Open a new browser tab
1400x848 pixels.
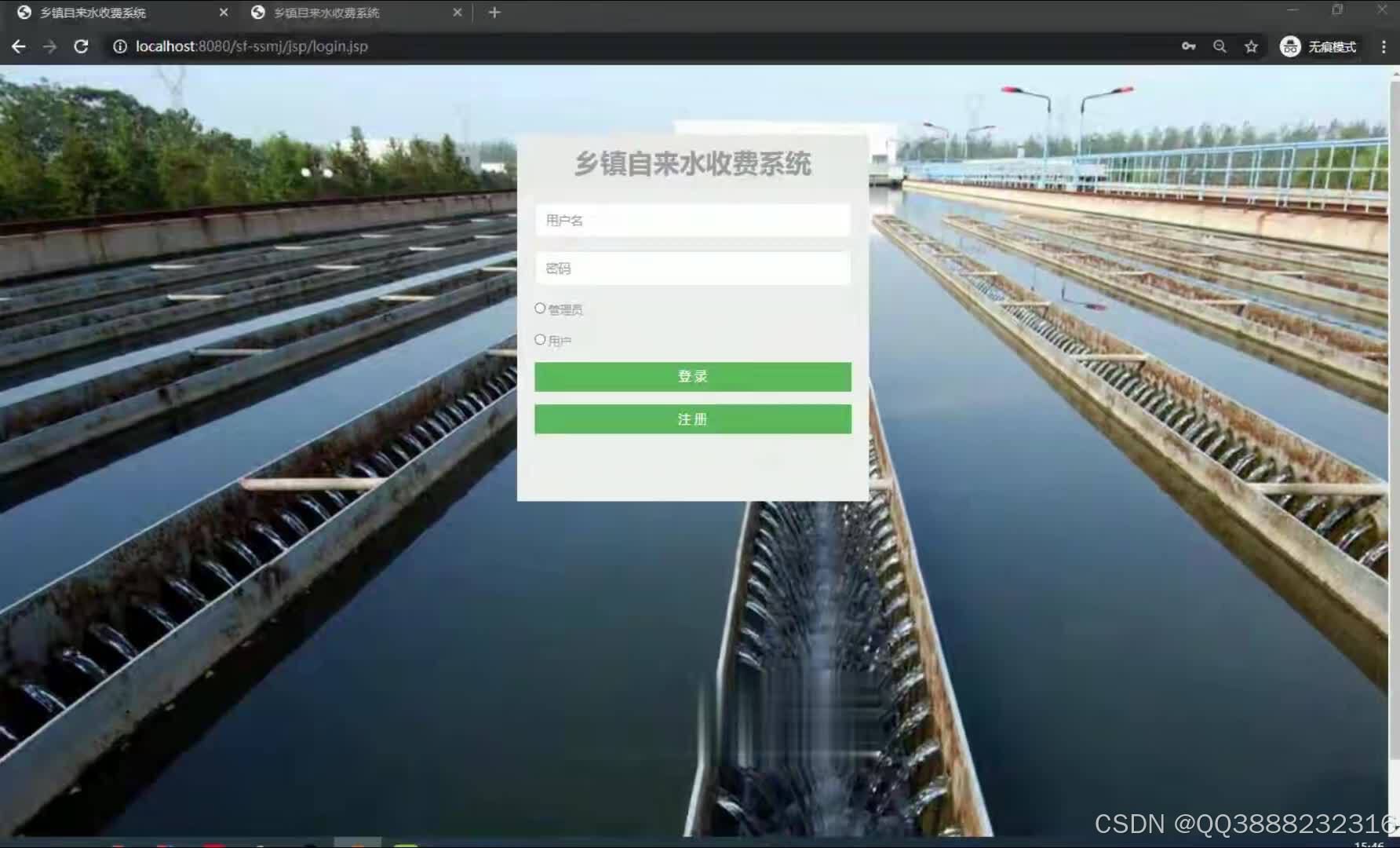494,13
